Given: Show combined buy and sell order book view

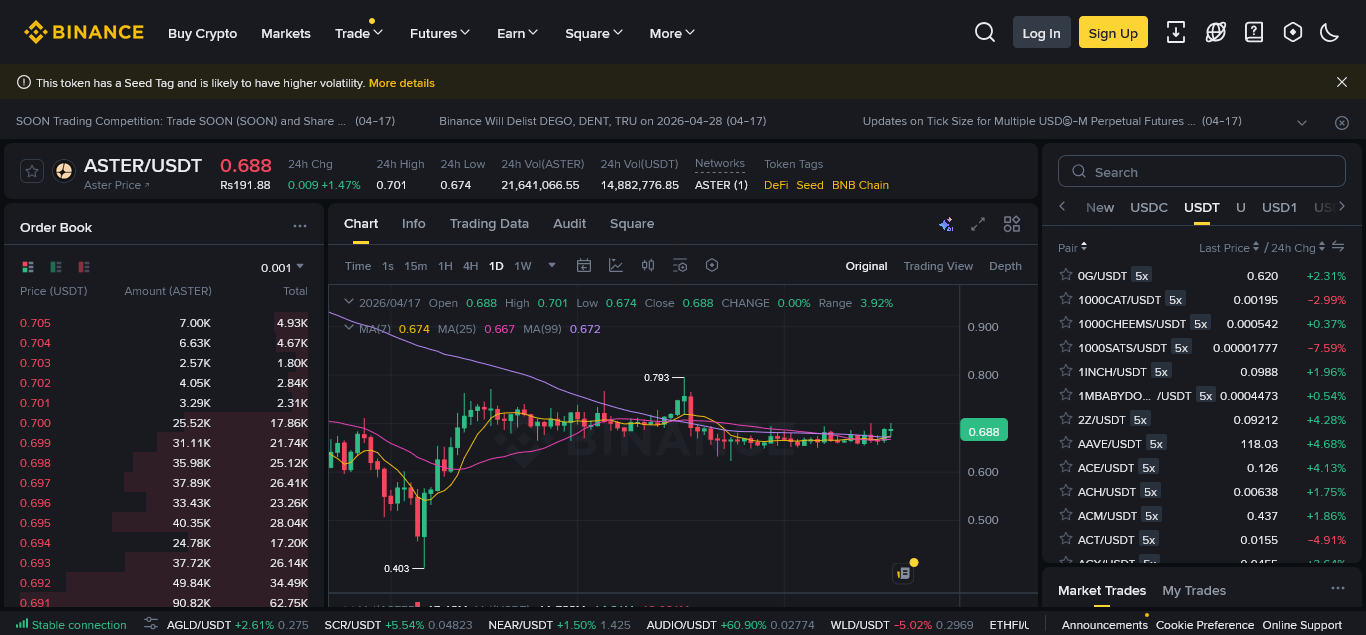Looking at the screenshot, I should 28,267.
